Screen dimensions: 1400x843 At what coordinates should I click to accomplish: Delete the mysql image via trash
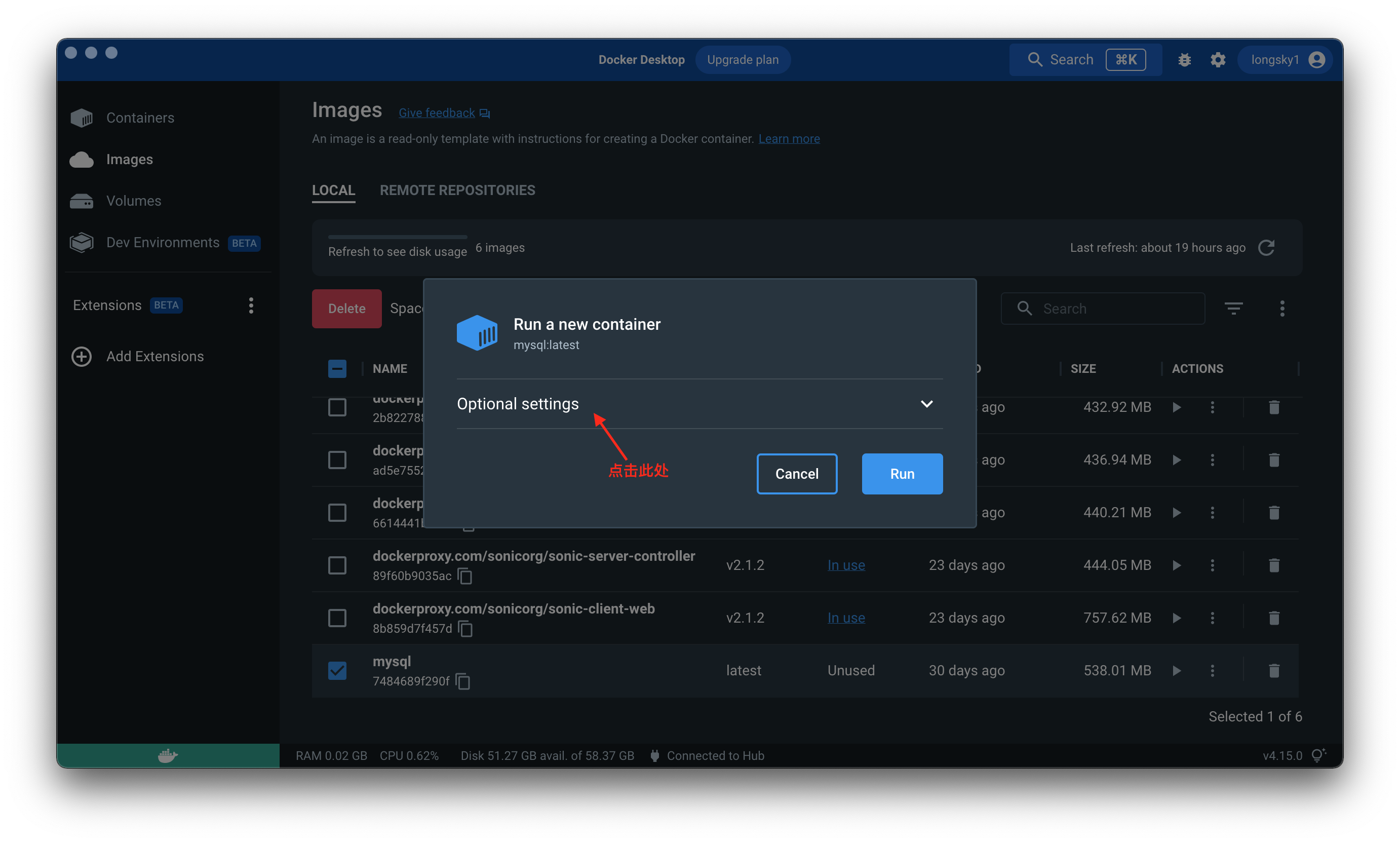pos(1274,670)
